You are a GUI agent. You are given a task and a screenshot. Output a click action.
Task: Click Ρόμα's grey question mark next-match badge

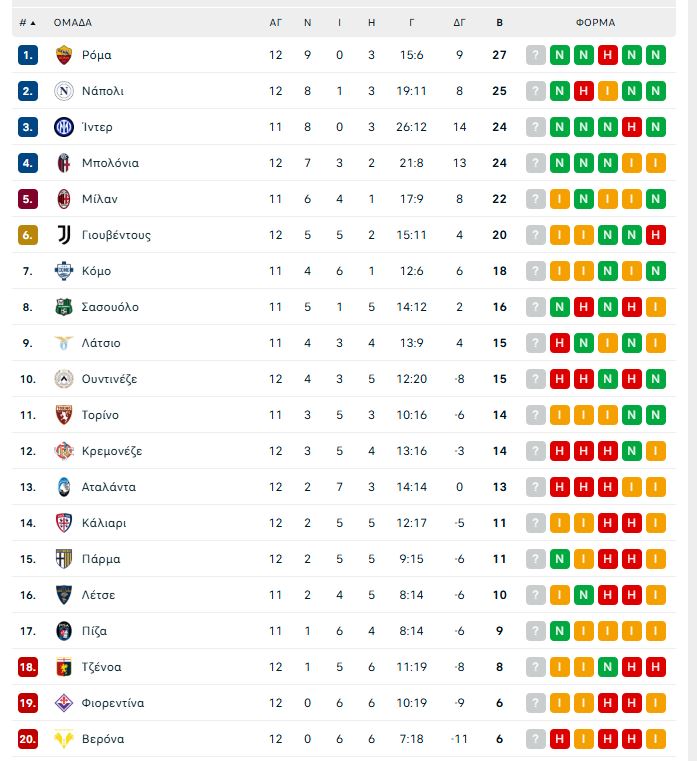pyautogui.click(x=536, y=55)
